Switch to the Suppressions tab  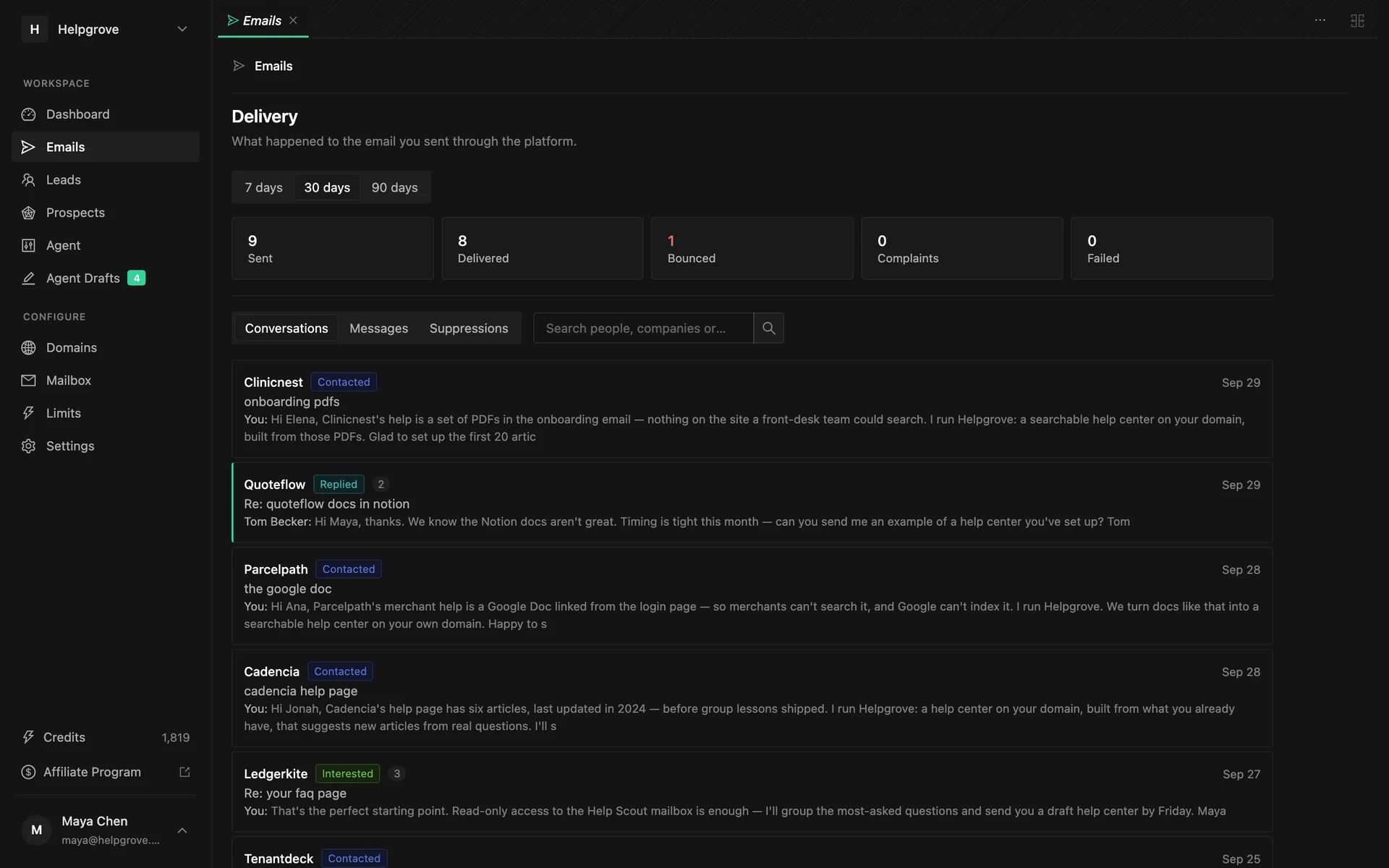[x=469, y=328]
